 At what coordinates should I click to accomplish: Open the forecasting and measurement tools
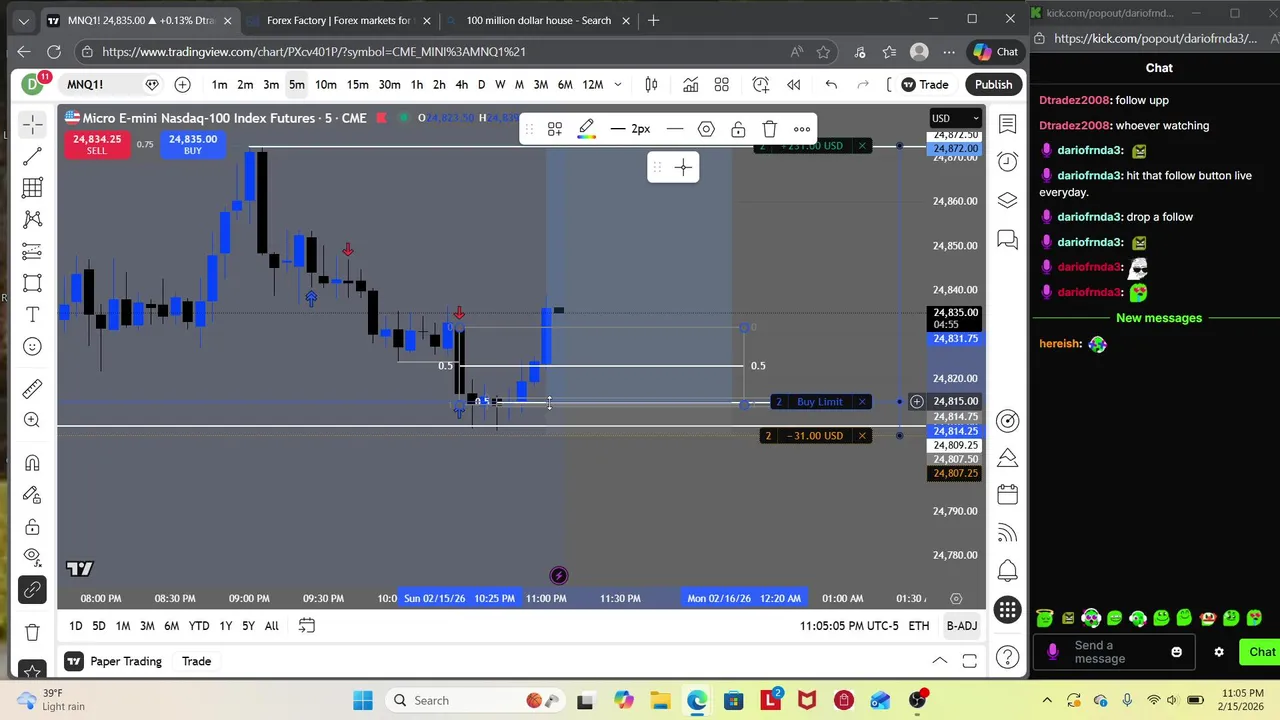[32, 251]
